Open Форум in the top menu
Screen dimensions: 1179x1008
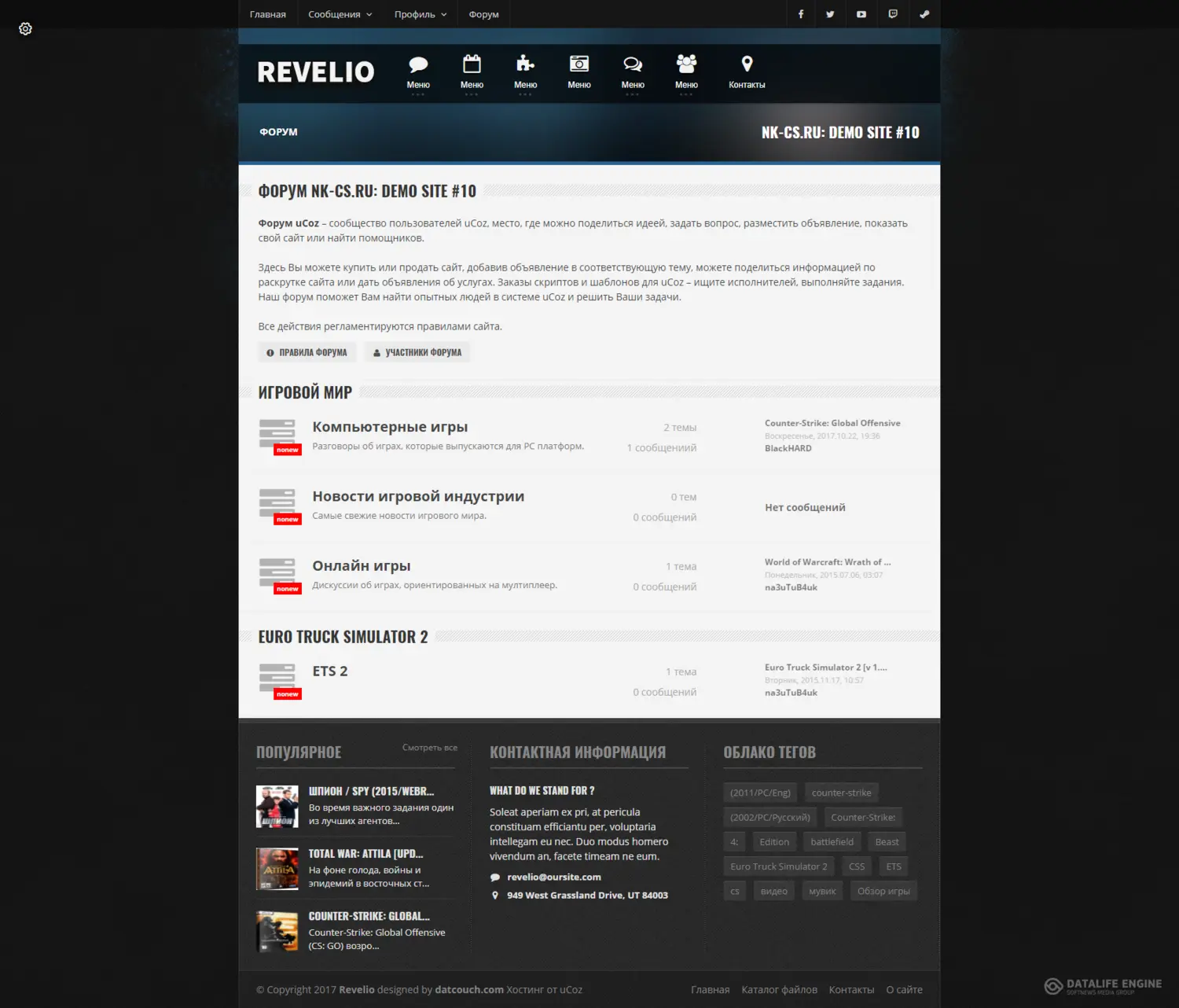coord(483,14)
